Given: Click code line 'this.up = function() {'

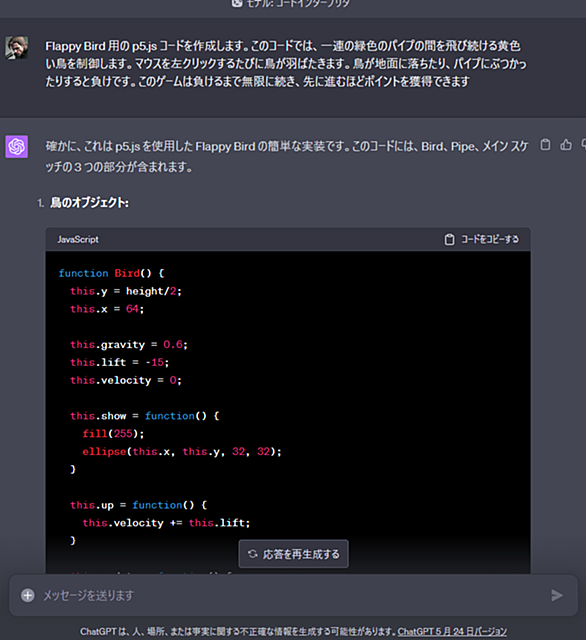Looking at the screenshot, I should point(139,505).
